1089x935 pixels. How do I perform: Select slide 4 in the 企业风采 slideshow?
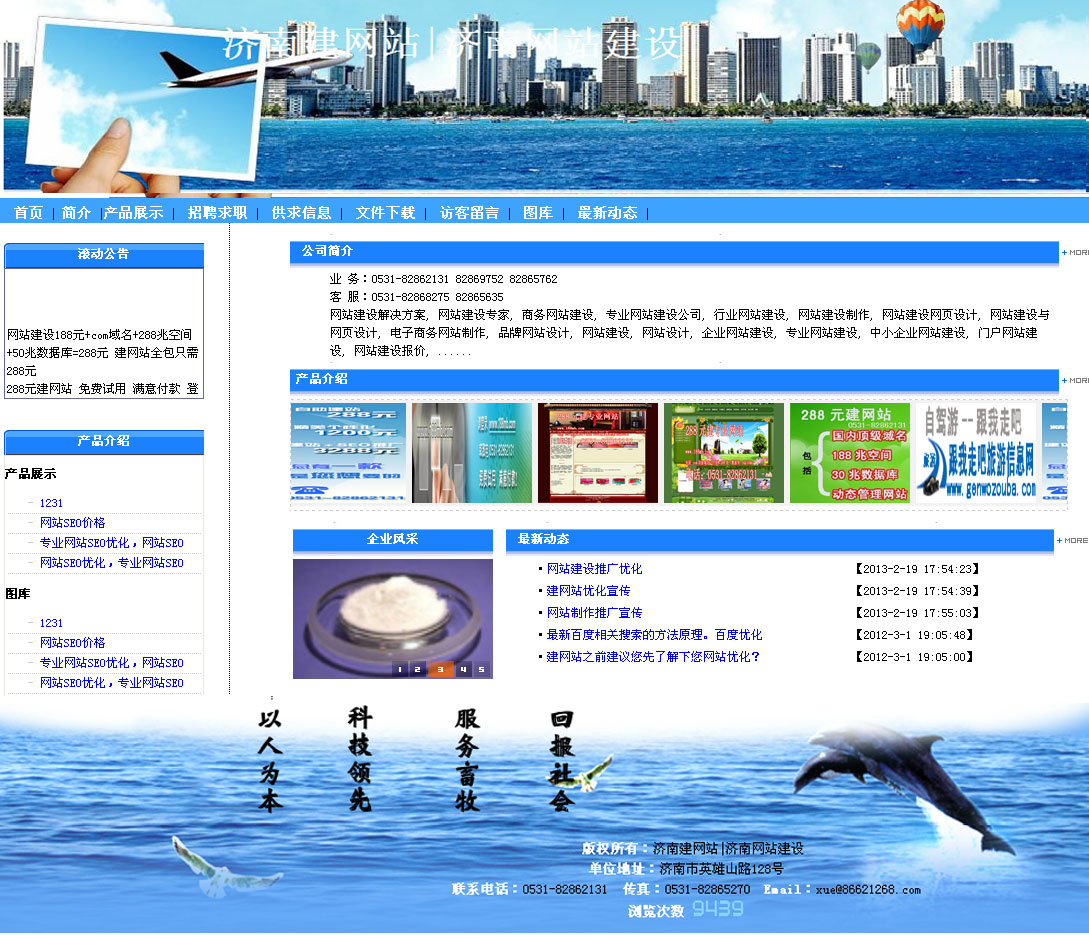tap(463, 670)
